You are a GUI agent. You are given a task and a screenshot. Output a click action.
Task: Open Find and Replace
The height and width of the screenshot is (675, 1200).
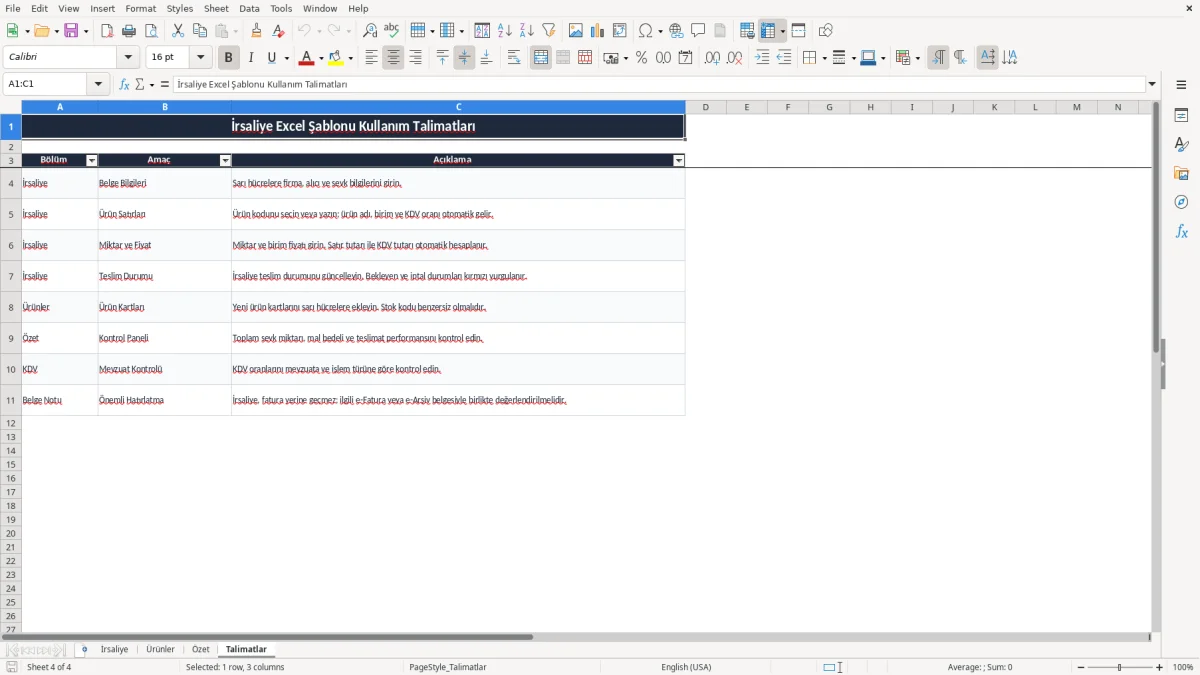point(370,31)
